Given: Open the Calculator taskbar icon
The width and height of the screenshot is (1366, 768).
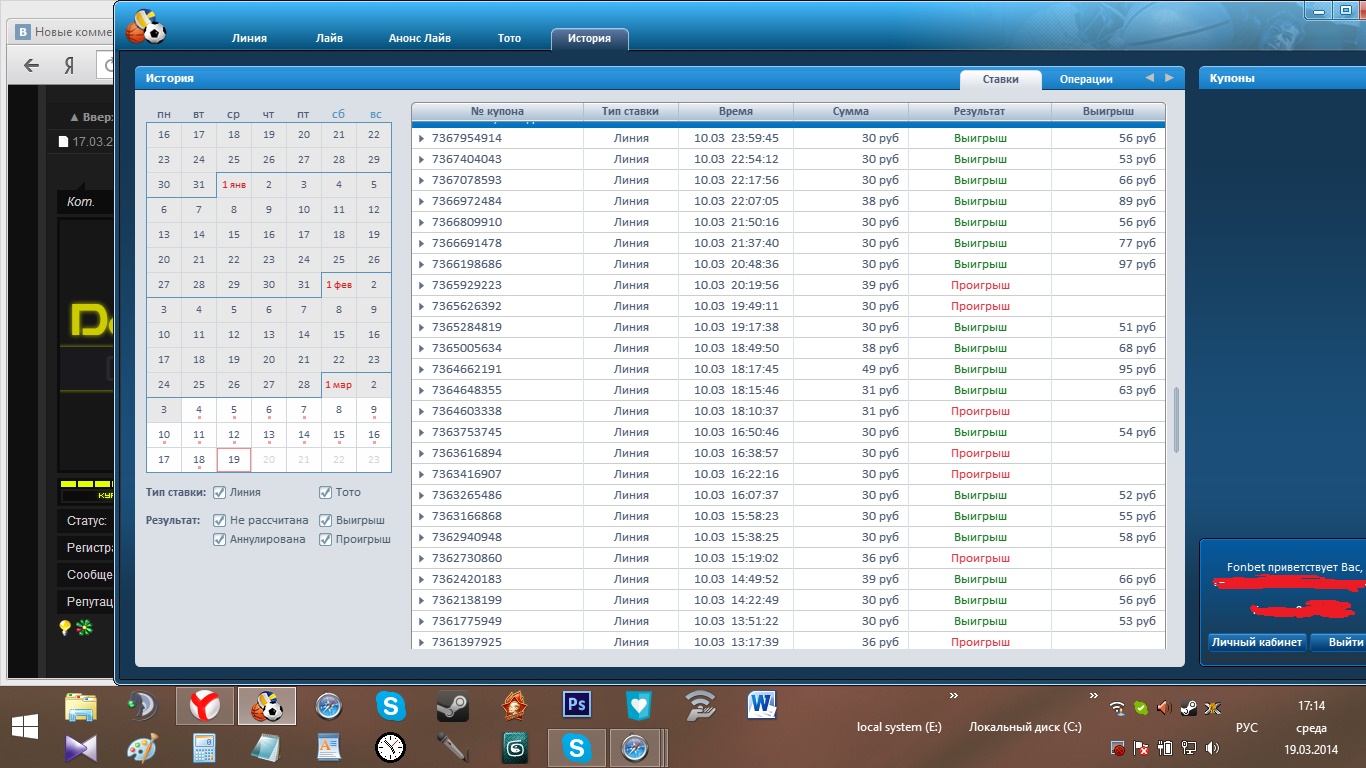Looking at the screenshot, I should point(205,747).
